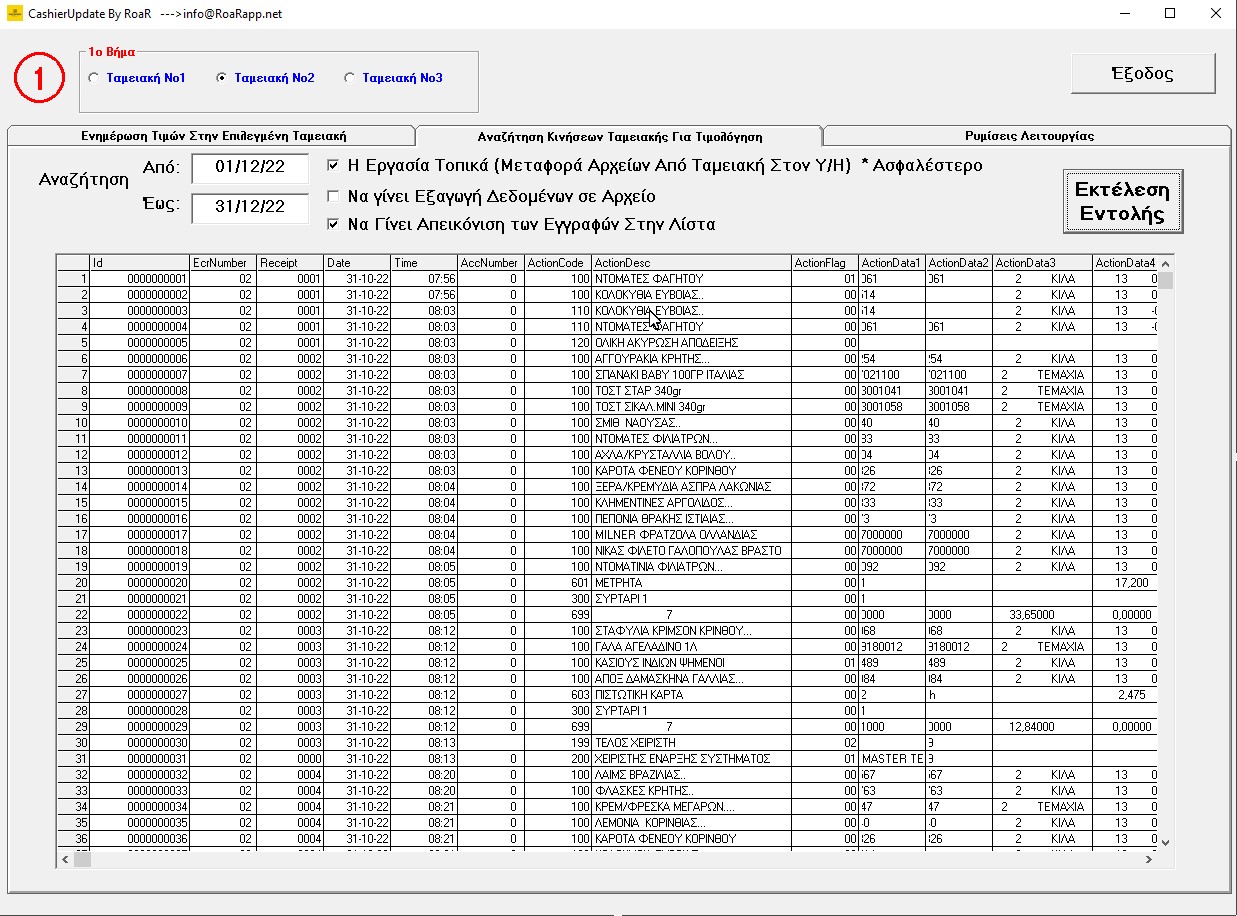Uncheck 'Να Γίνει Απεικόνιση των Εγγραφών'
1237x916 pixels.
pos(334,225)
